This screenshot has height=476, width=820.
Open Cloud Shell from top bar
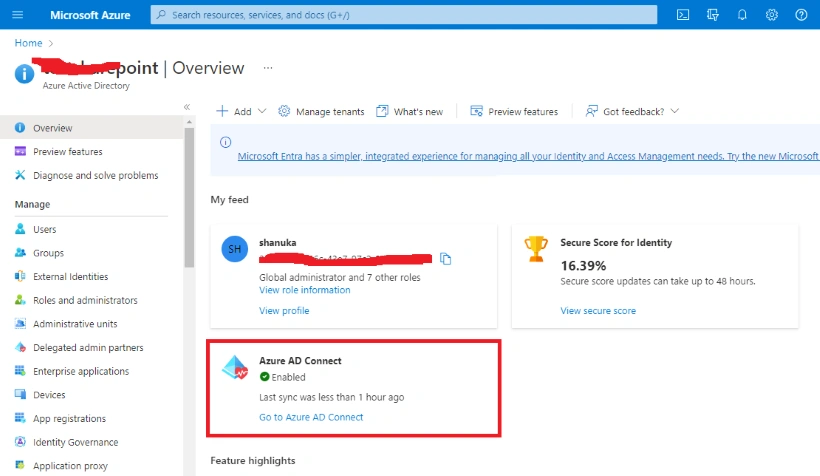click(683, 15)
